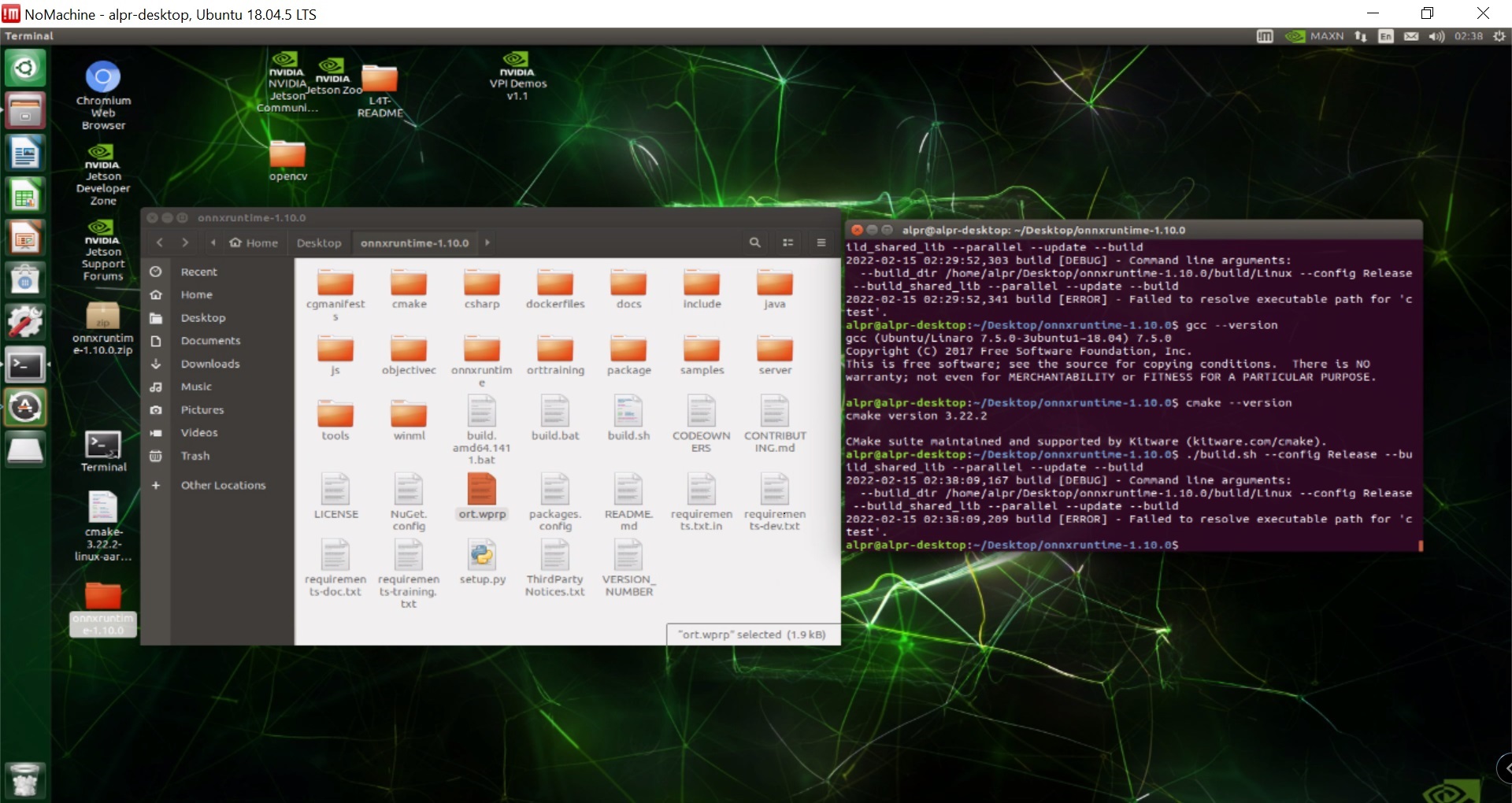This screenshot has width=1512, height=803.
Task: Open the server folder
Action: tap(775, 355)
